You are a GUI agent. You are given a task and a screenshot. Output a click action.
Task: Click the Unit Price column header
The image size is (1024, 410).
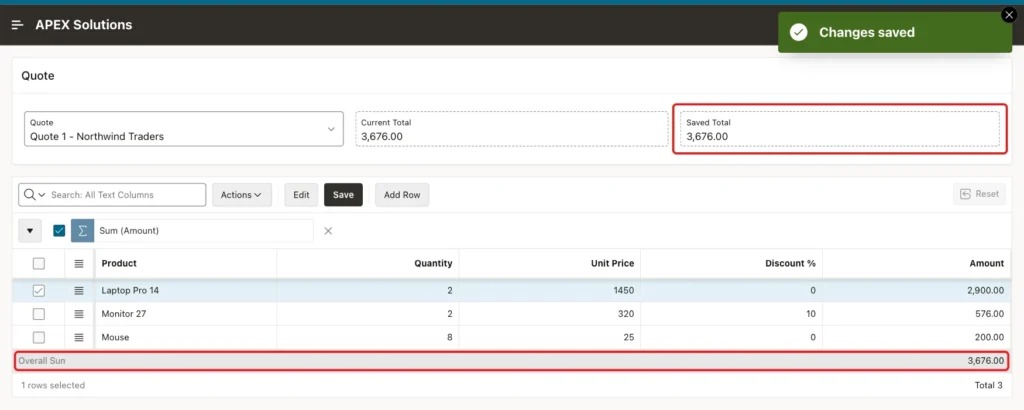(x=550, y=264)
